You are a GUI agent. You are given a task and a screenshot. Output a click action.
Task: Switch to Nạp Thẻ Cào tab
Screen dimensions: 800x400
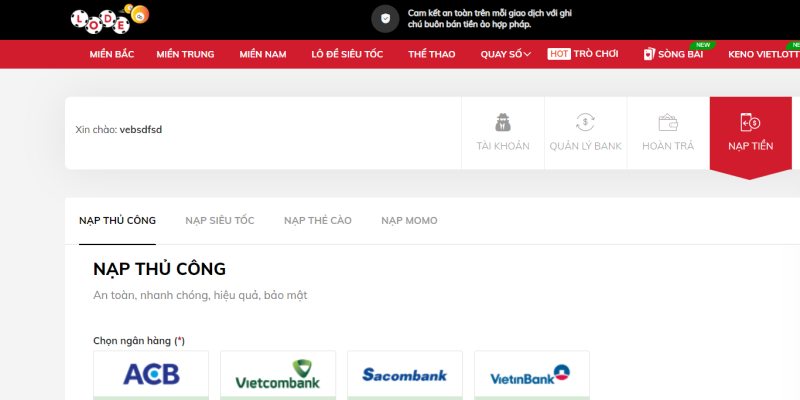317,220
